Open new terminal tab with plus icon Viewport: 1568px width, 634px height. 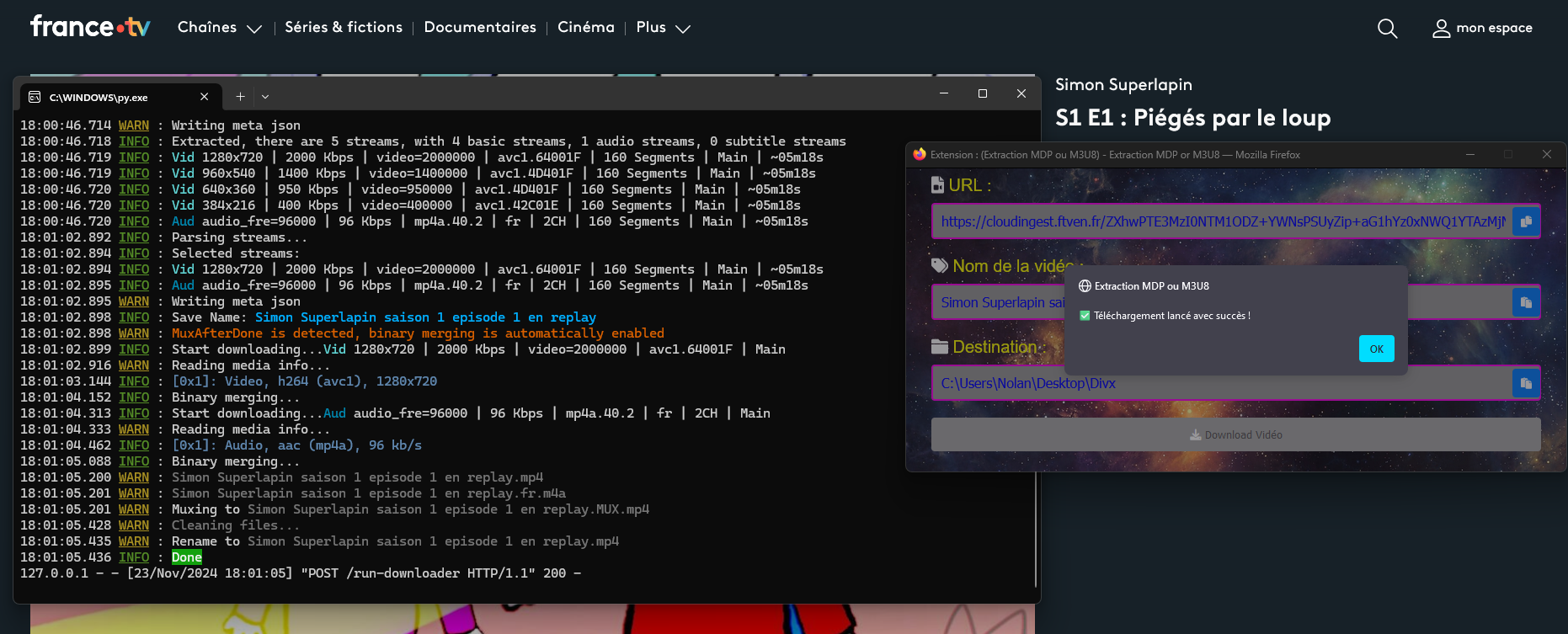pos(240,97)
